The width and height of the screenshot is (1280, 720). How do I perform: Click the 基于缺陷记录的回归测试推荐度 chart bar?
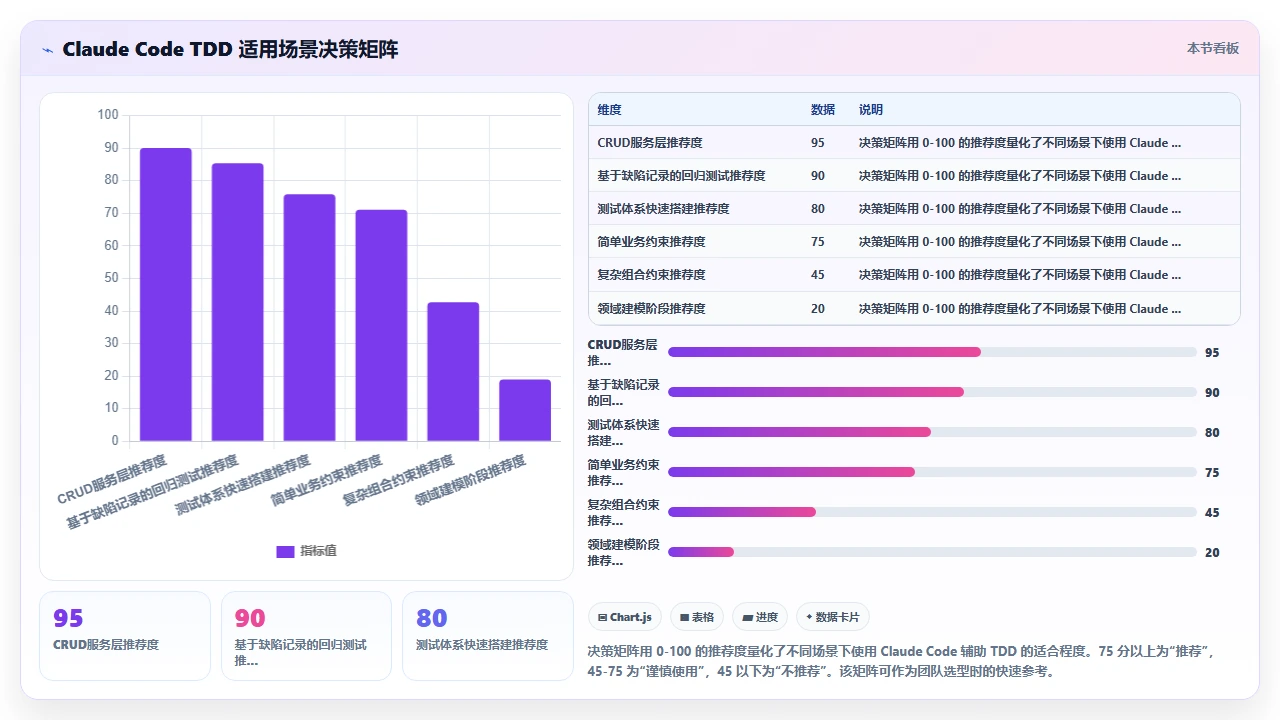[x=238, y=302]
